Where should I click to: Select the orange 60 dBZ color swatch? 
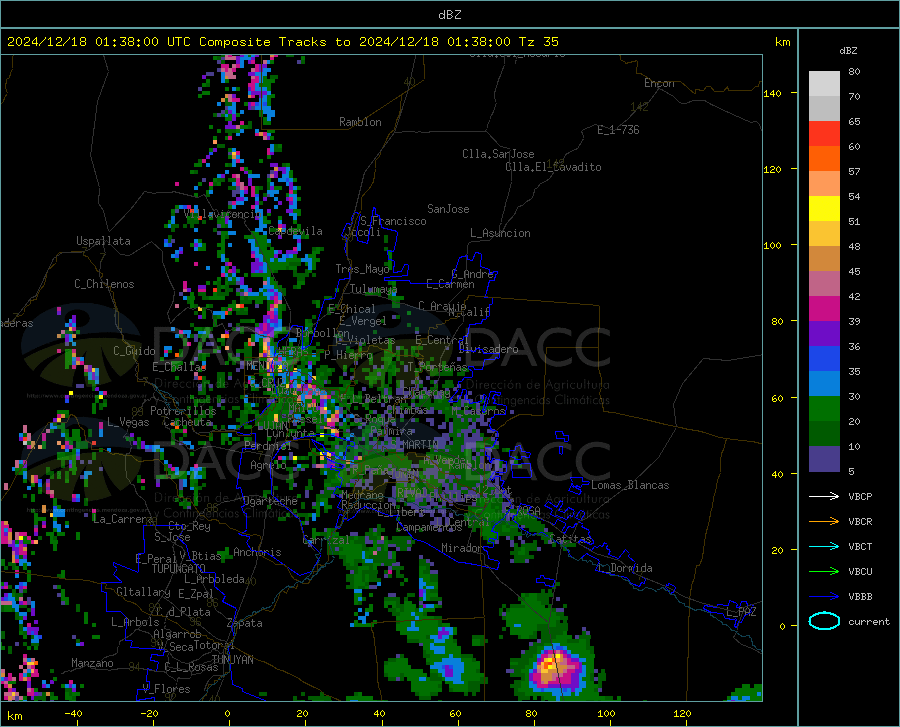pyautogui.click(x=824, y=159)
